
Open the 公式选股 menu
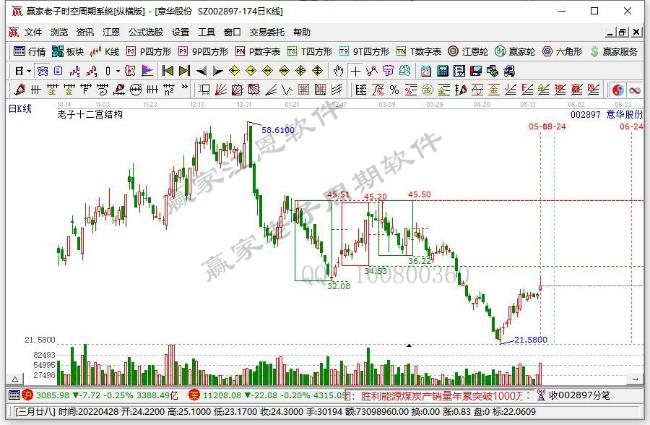146,32
